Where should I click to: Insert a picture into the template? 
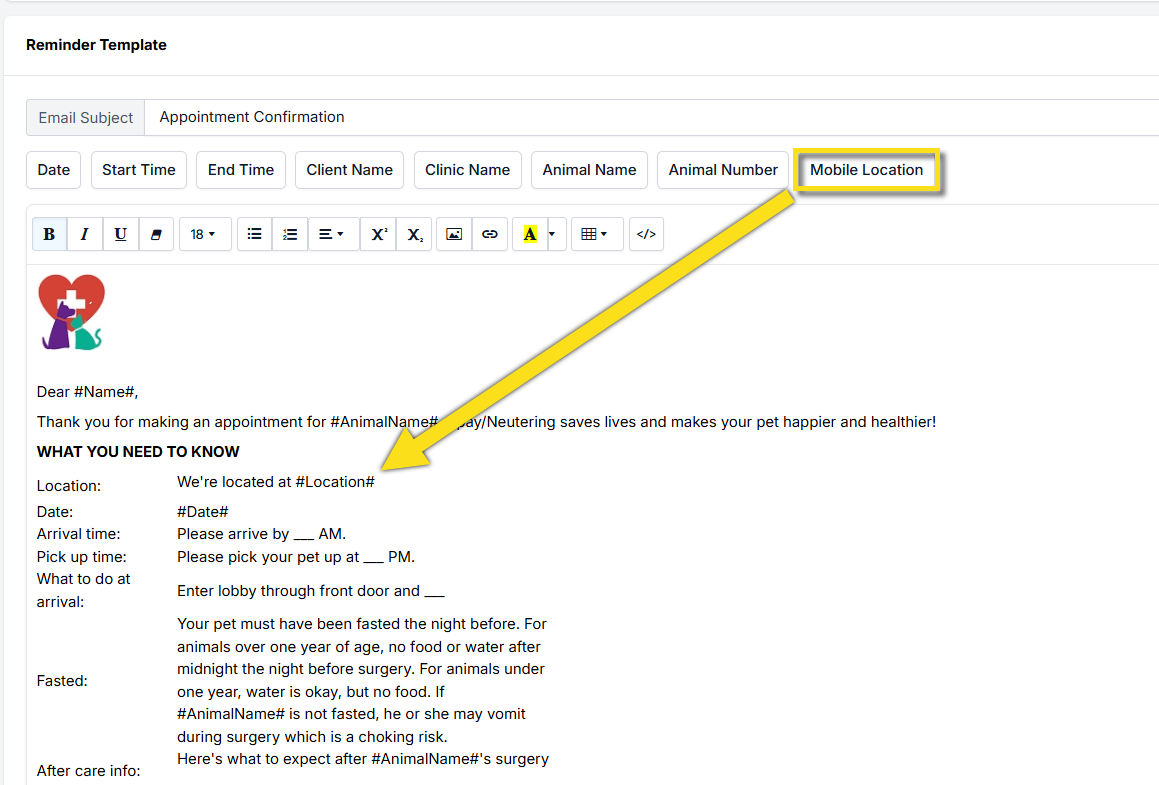tap(454, 234)
